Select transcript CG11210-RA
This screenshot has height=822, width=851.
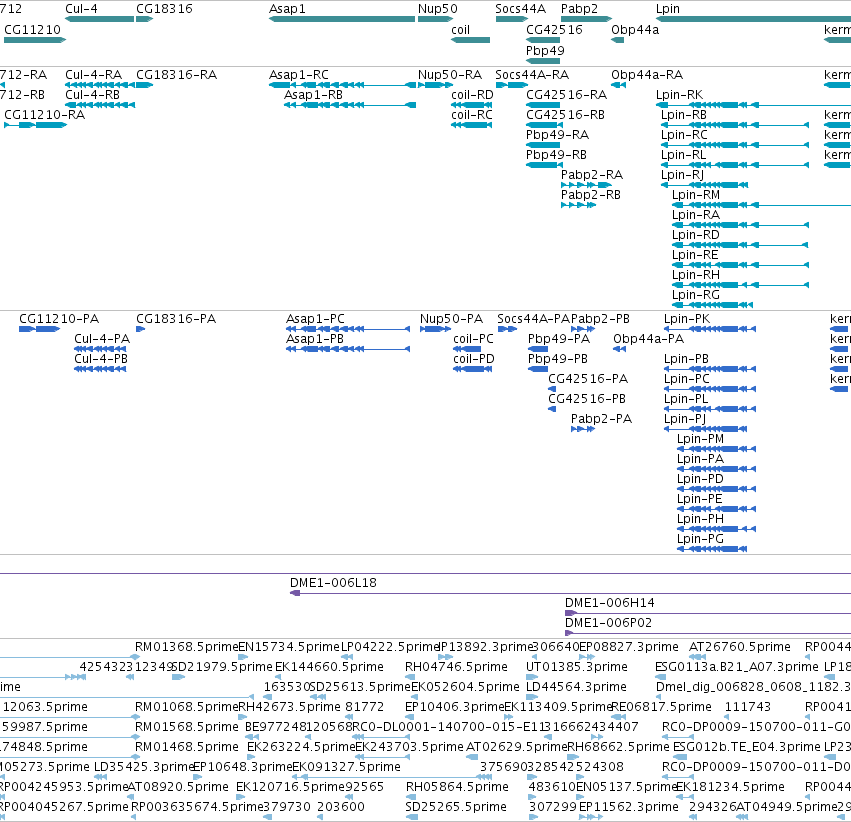click(x=35, y=125)
